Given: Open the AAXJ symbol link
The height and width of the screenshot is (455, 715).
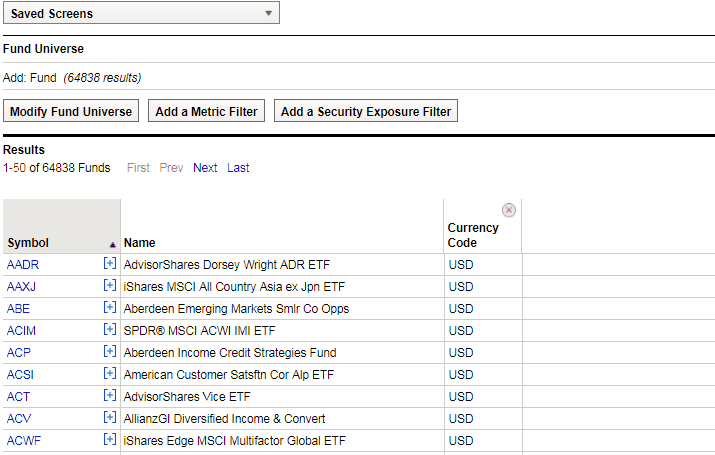Looking at the screenshot, I should point(21,286).
